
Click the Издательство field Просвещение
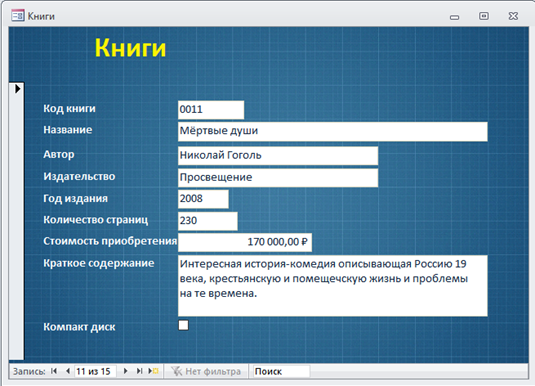click(x=278, y=177)
